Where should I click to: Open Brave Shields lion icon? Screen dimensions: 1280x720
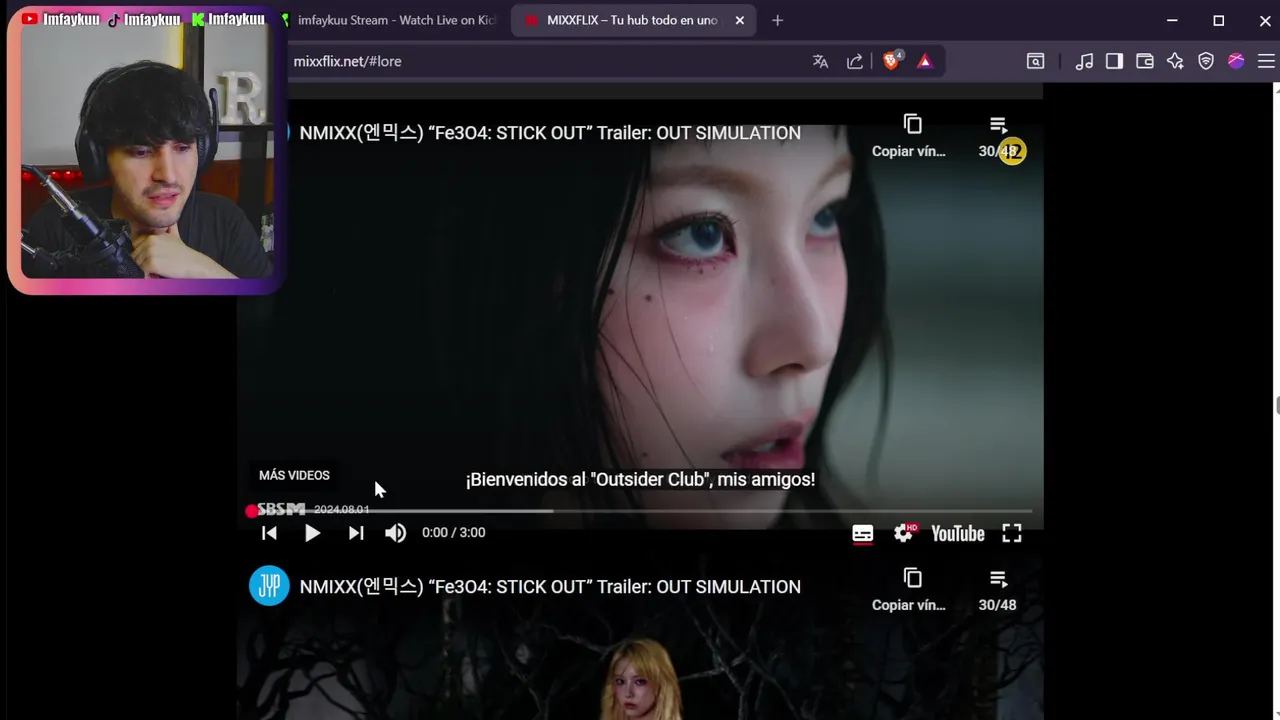point(892,61)
